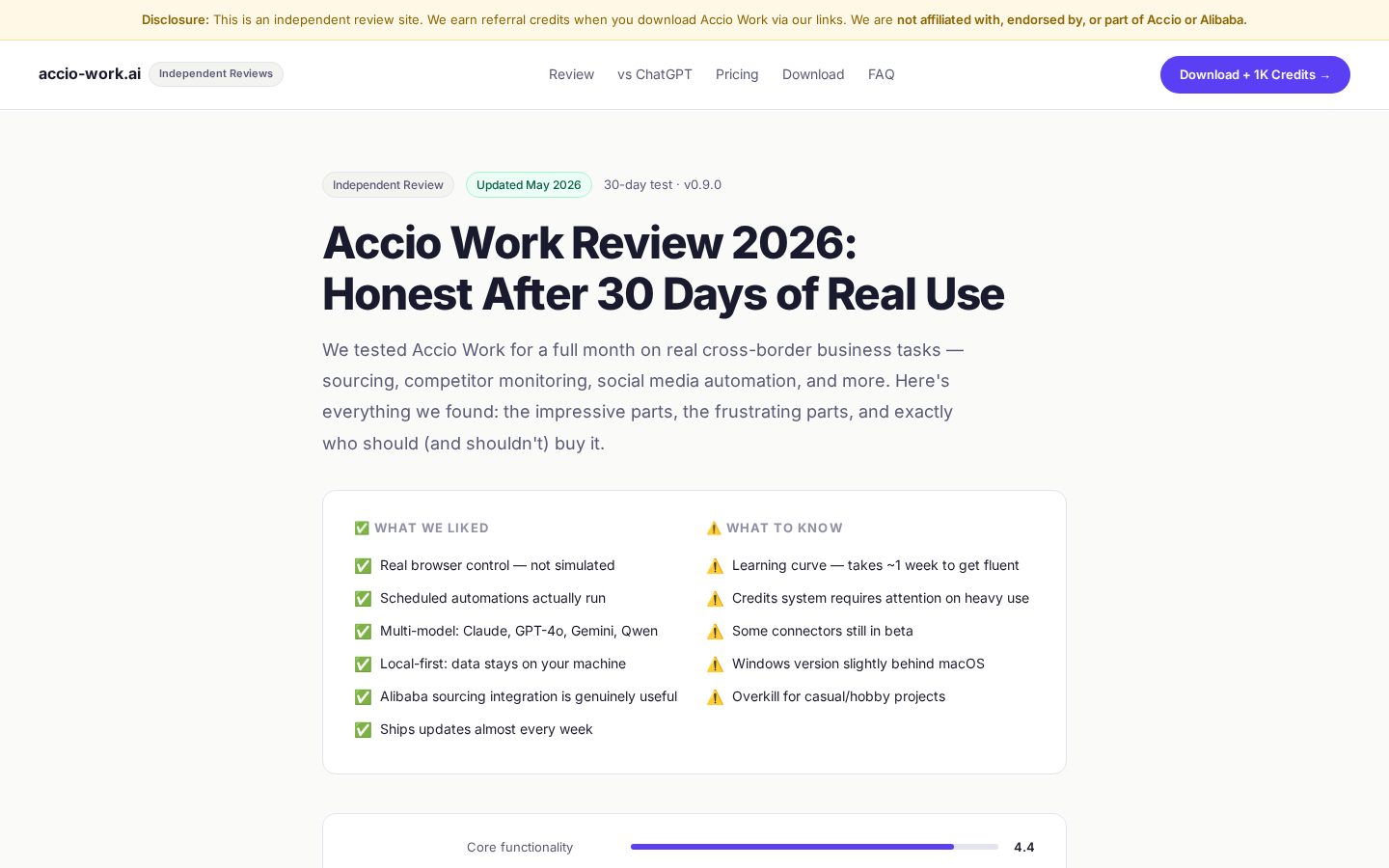Click 'Multi-model: Claude, GPT-4o, Gemini, Qwen' text
1389x868 pixels.
pyautogui.click(x=519, y=631)
